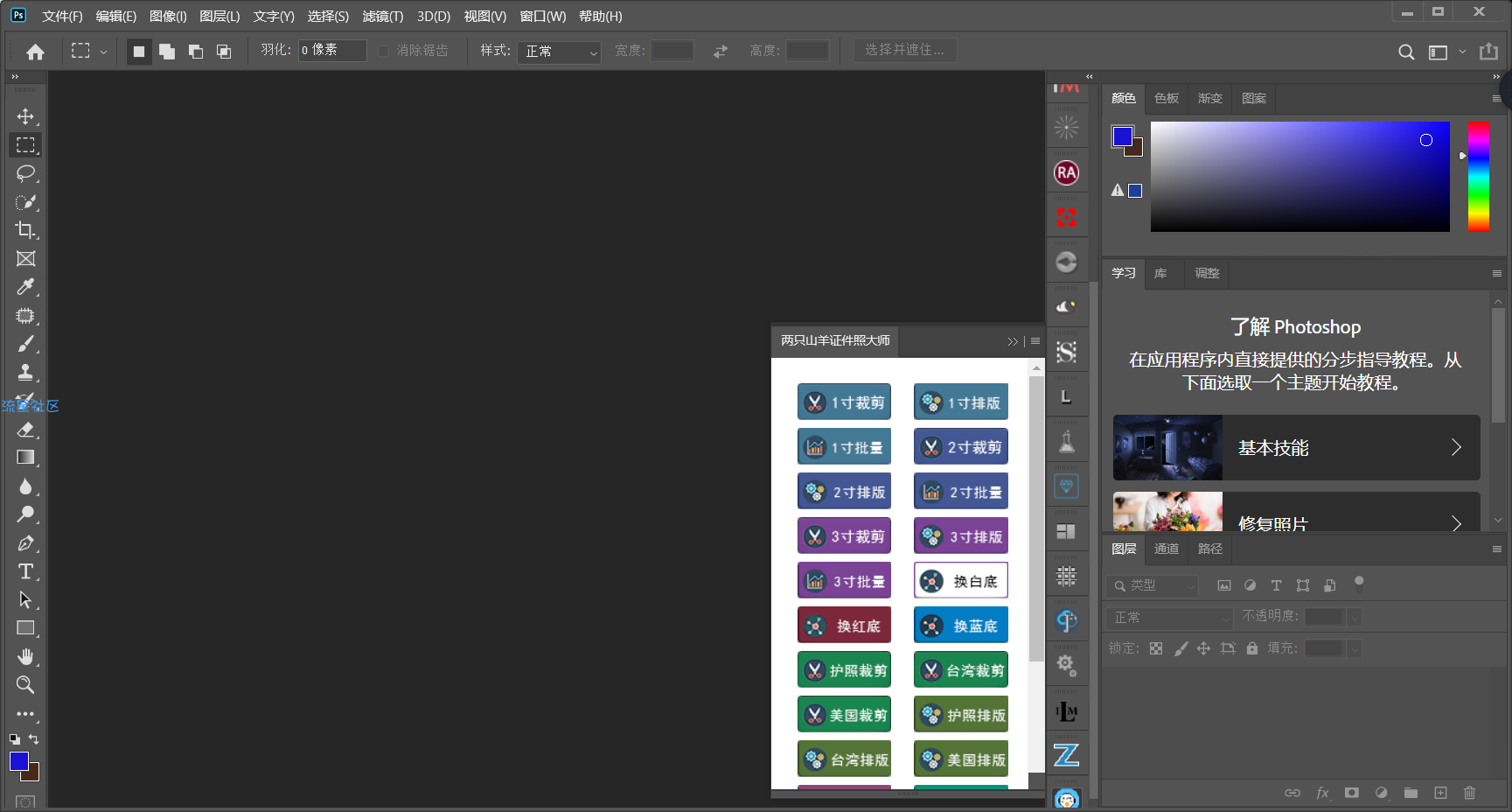The width and height of the screenshot is (1512, 812).
Task: Switch to the 通道 tab
Action: (x=1167, y=549)
